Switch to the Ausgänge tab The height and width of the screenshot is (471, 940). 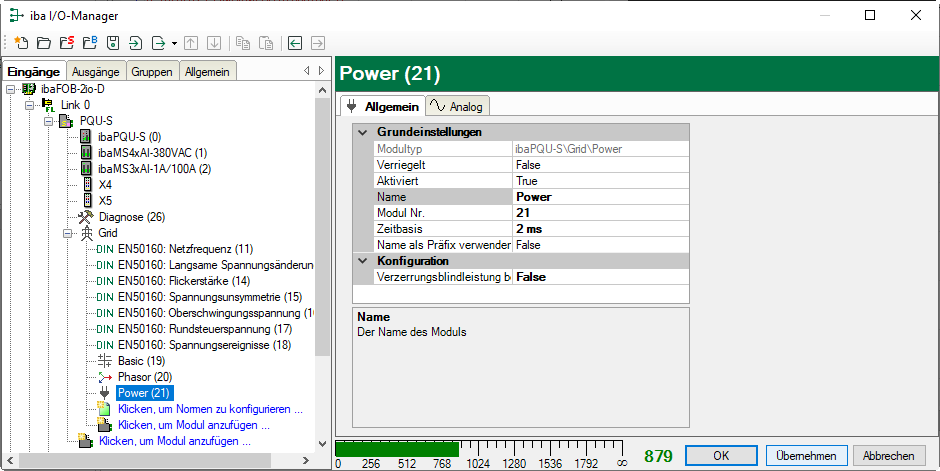[x=95, y=71]
